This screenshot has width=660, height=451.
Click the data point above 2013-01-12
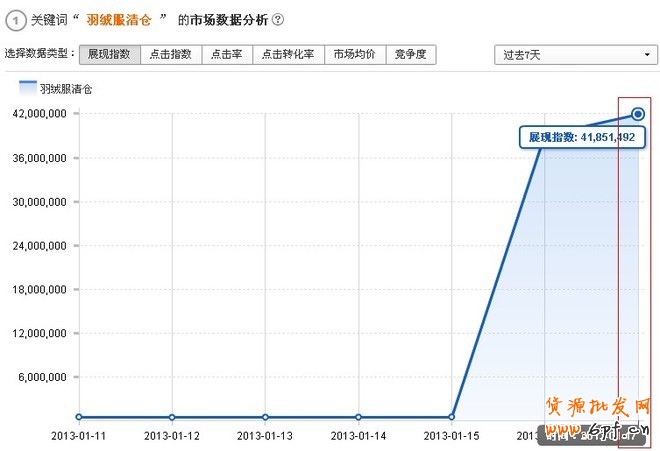click(x=172, y=417)
